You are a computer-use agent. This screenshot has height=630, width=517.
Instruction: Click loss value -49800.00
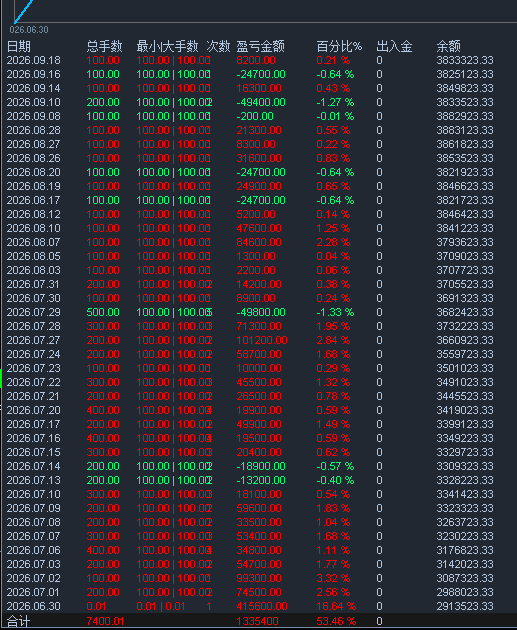[x=261, y=312]
